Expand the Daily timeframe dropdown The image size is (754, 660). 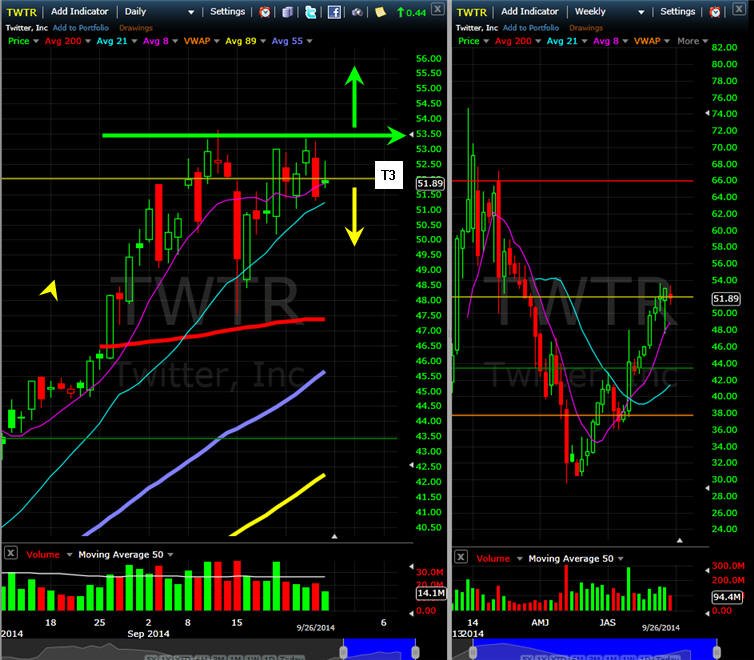click(191, 12)
